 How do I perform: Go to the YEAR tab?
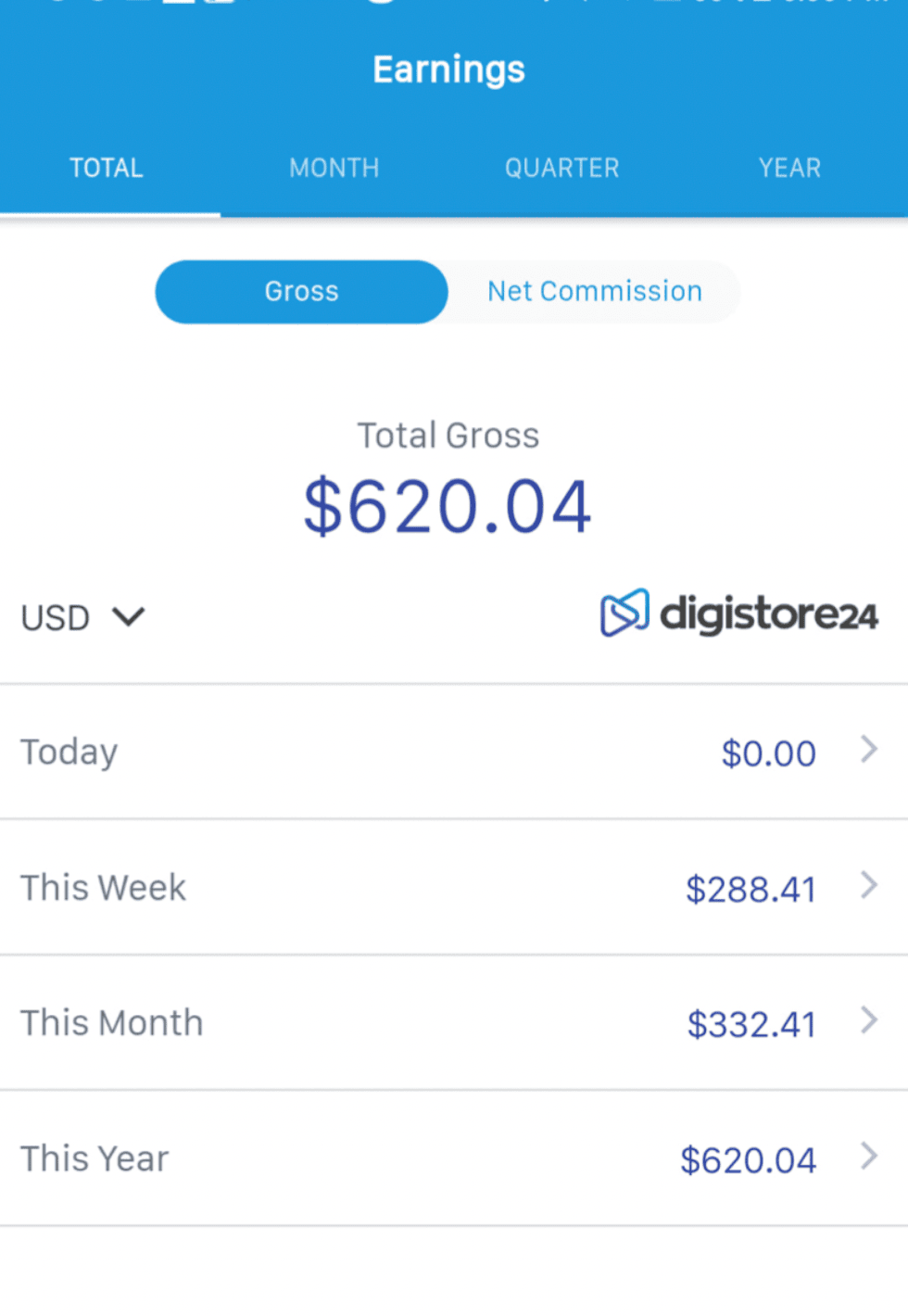click(x=789, y=168)
